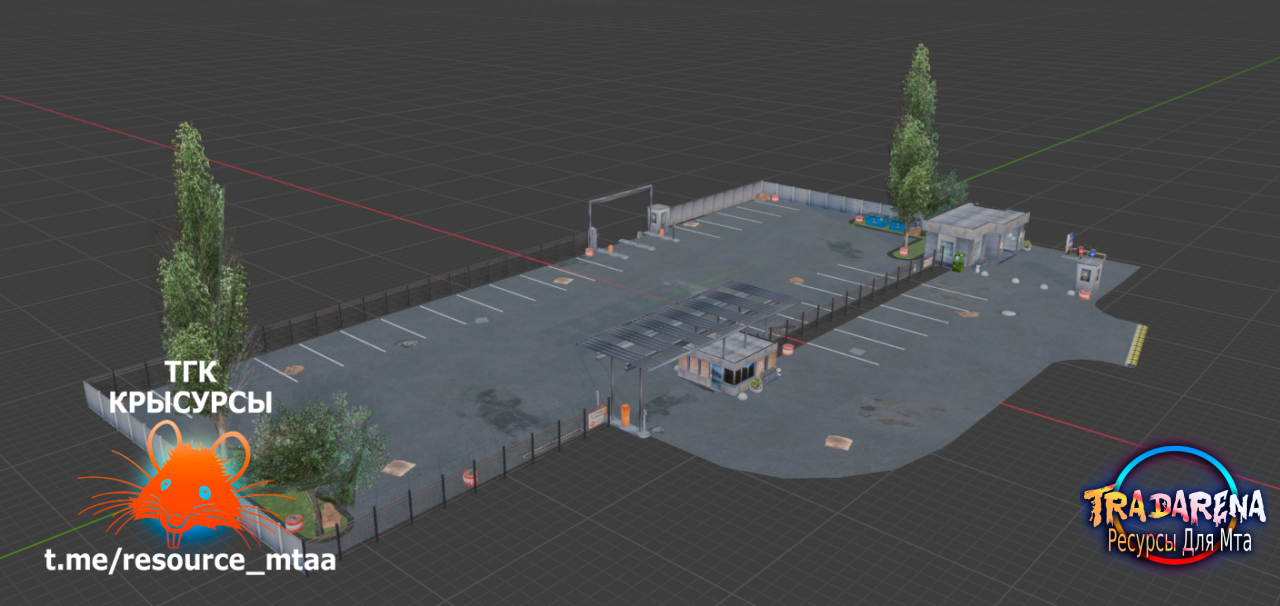Click the t.me/resource_mtaa link text

tap(190, 562)
